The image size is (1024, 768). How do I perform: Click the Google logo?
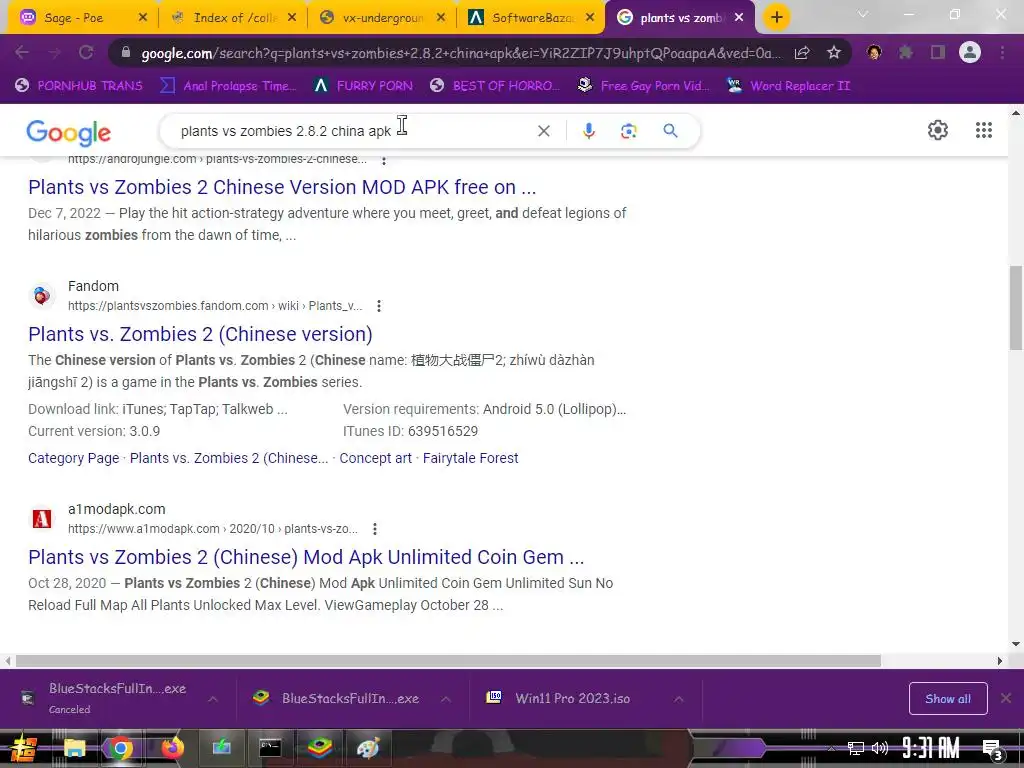69,133
